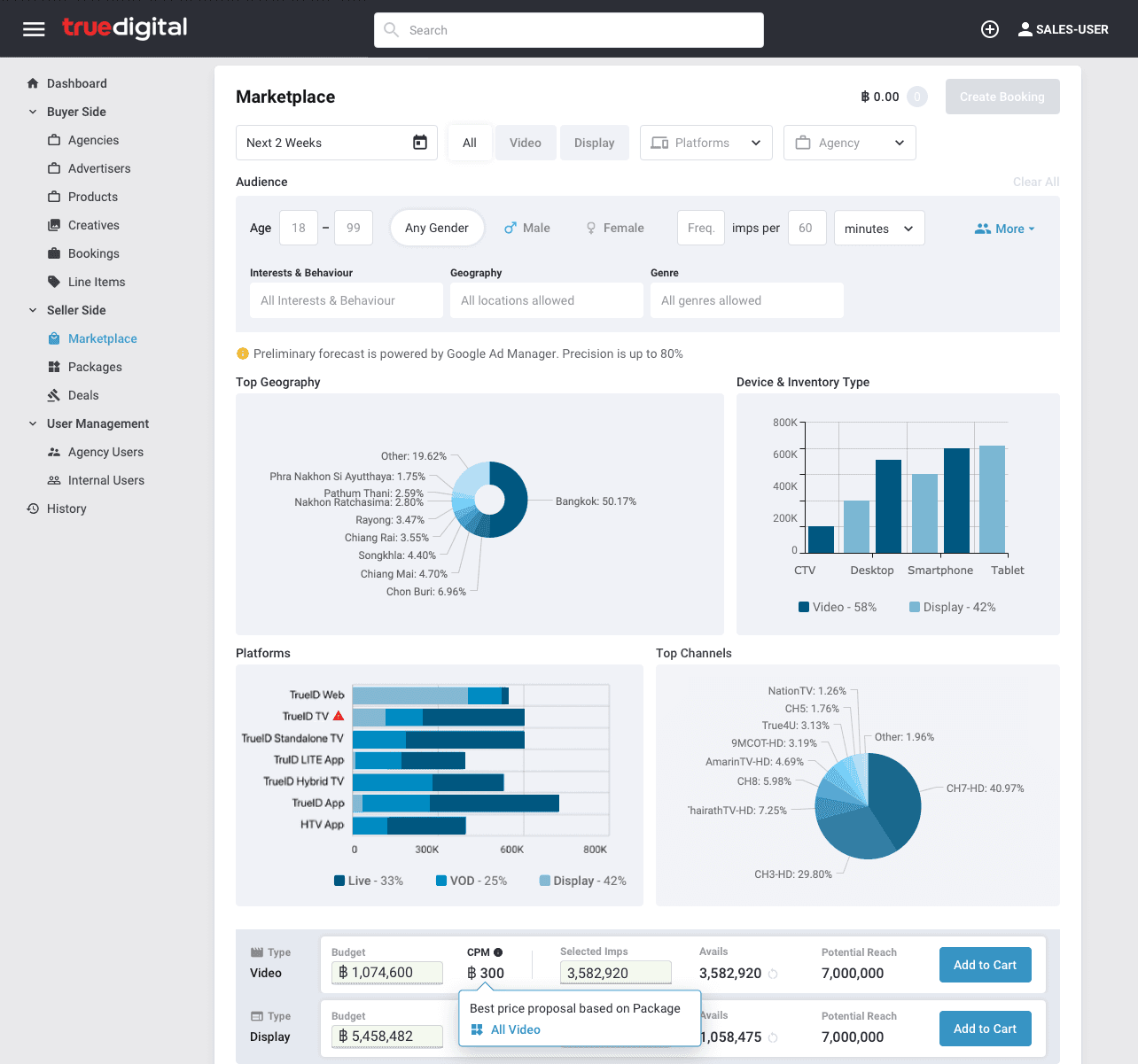The width and height of the screenshot is (1138, 1064).
Task: Add Video row to cart
Action: point(986,965)
